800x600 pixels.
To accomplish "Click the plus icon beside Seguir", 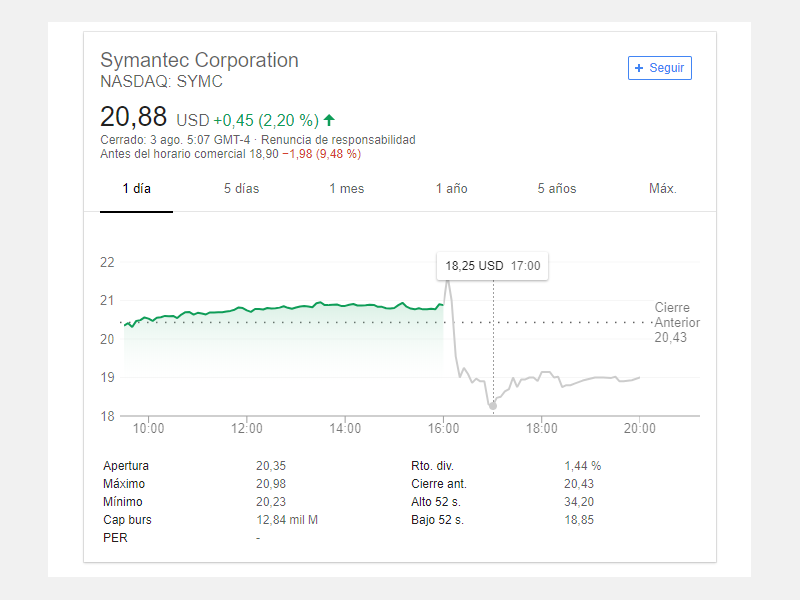I will coord(639,68).
